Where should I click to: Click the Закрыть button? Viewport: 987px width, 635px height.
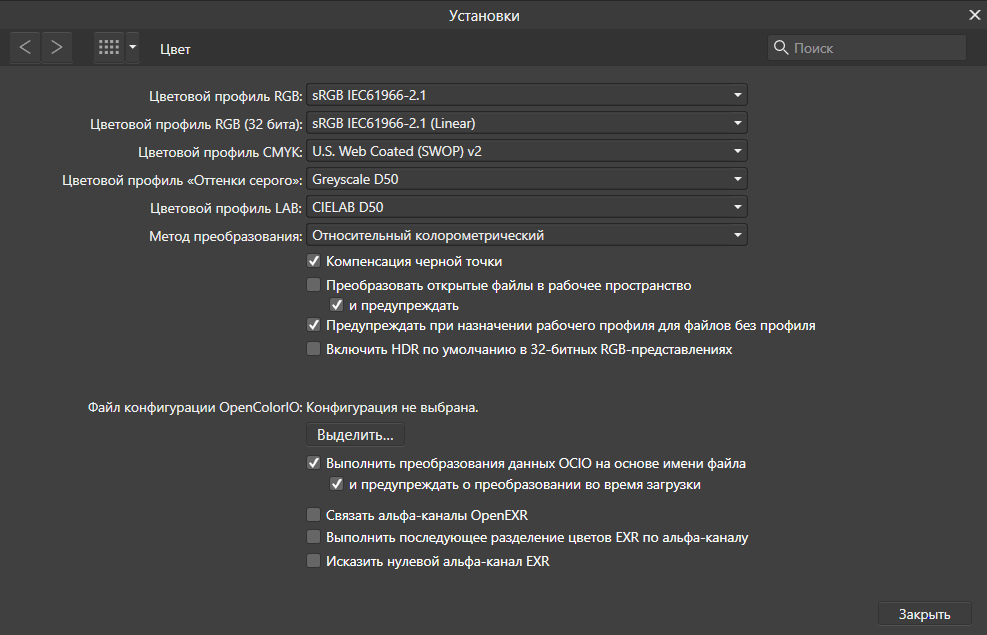pyautogui.click(x=924, y=614)
